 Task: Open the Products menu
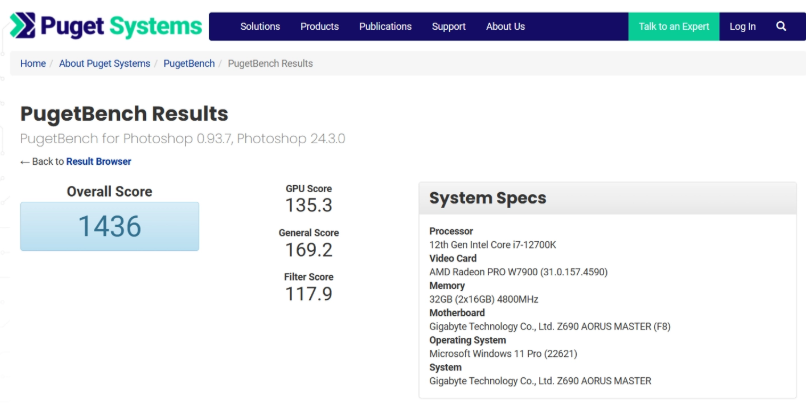click(x=319, y=27)
